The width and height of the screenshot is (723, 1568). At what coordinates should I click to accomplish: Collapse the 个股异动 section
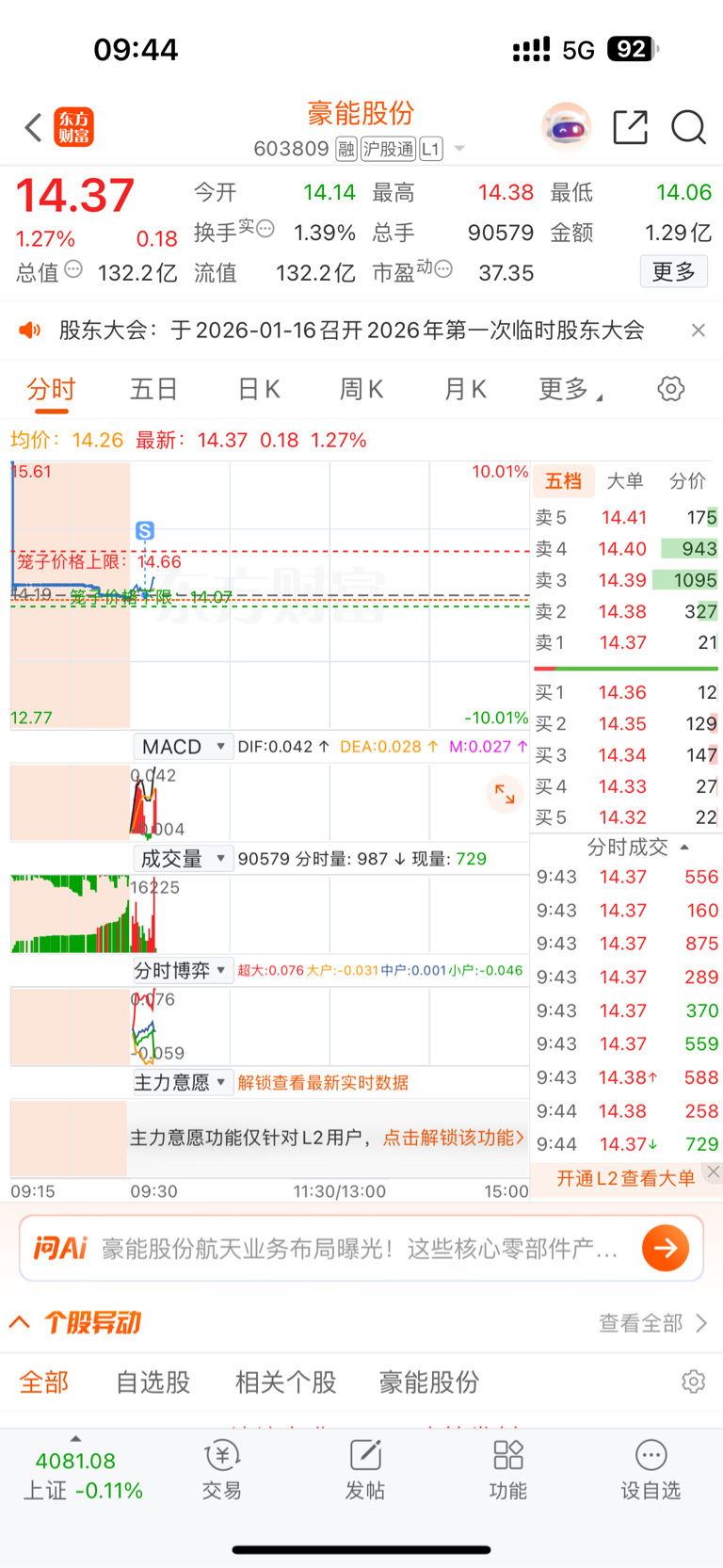pyautogui.click(x=20, y=1322)
